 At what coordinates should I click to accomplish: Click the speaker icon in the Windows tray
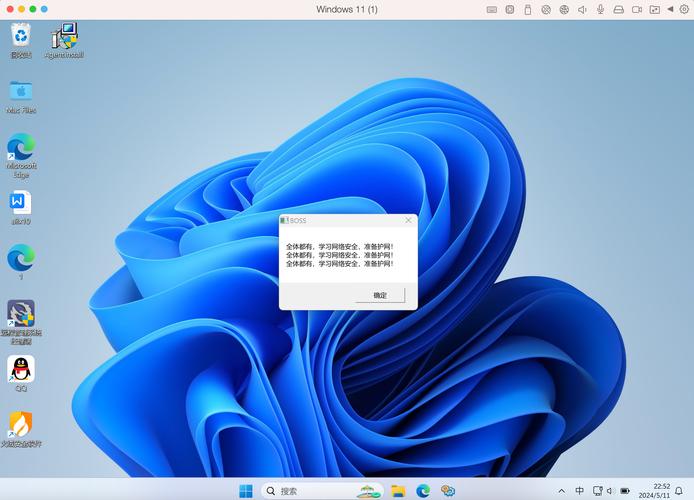tap(610, 491)
